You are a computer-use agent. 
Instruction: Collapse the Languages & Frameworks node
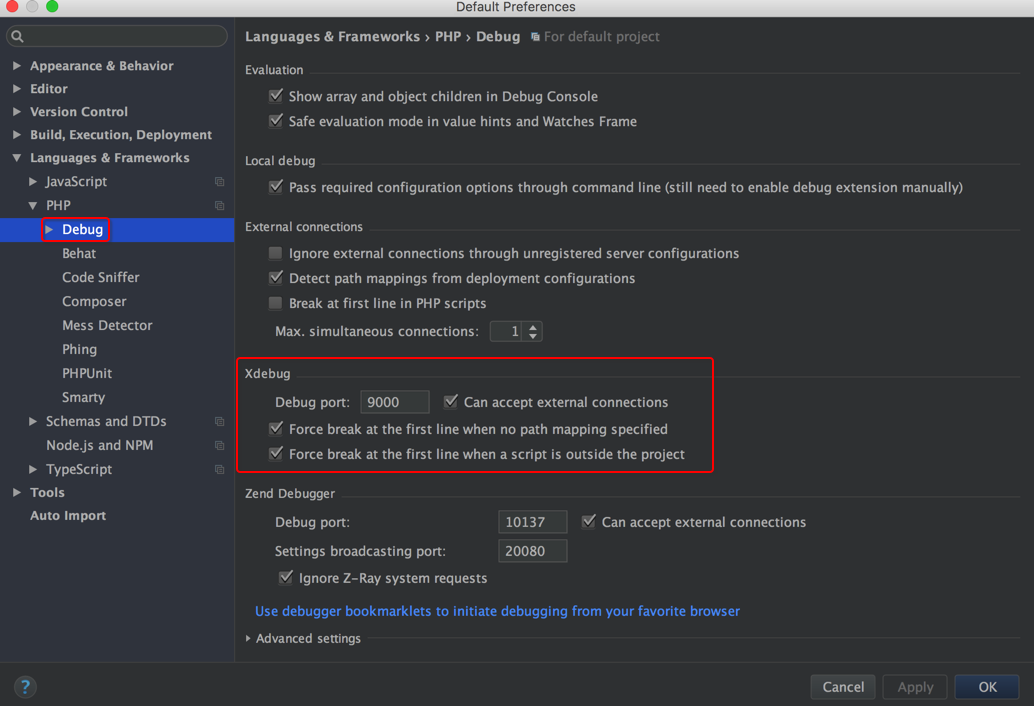click(17, 158)
